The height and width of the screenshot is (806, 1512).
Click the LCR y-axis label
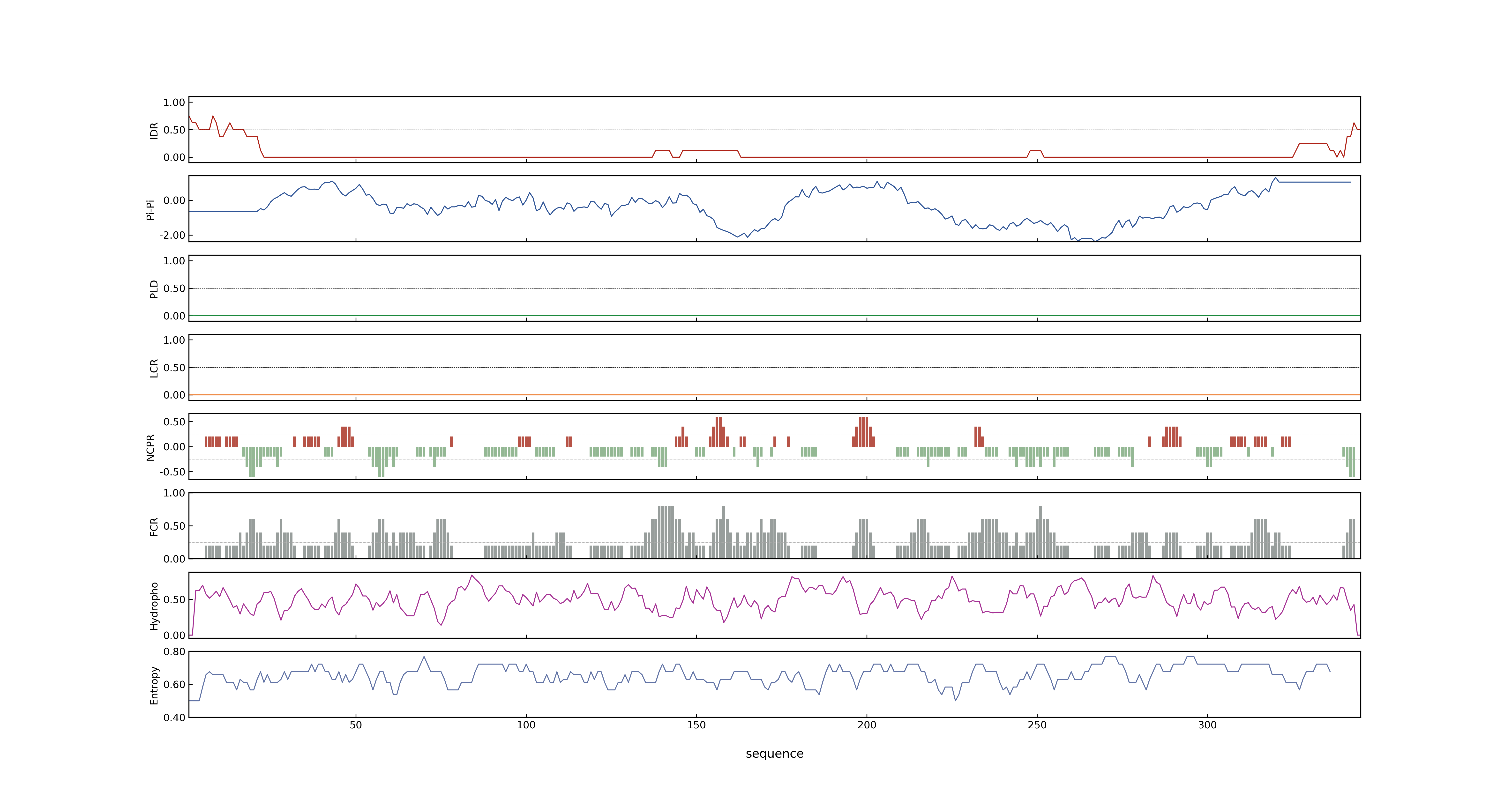point(154,368)
